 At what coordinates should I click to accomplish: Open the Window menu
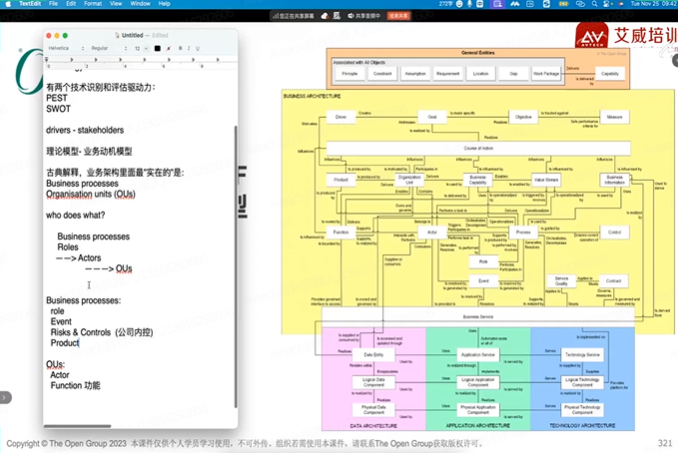pos(140,3)
